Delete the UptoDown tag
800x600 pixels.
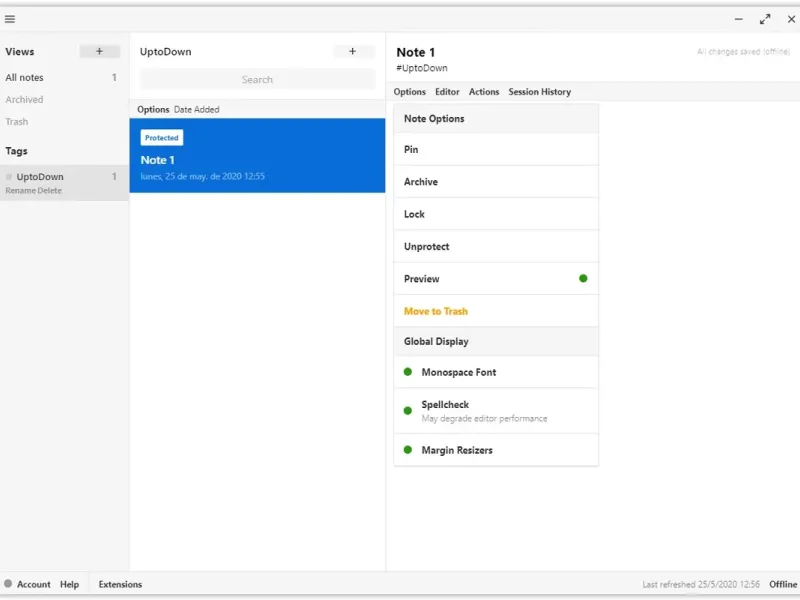point(49,191)
